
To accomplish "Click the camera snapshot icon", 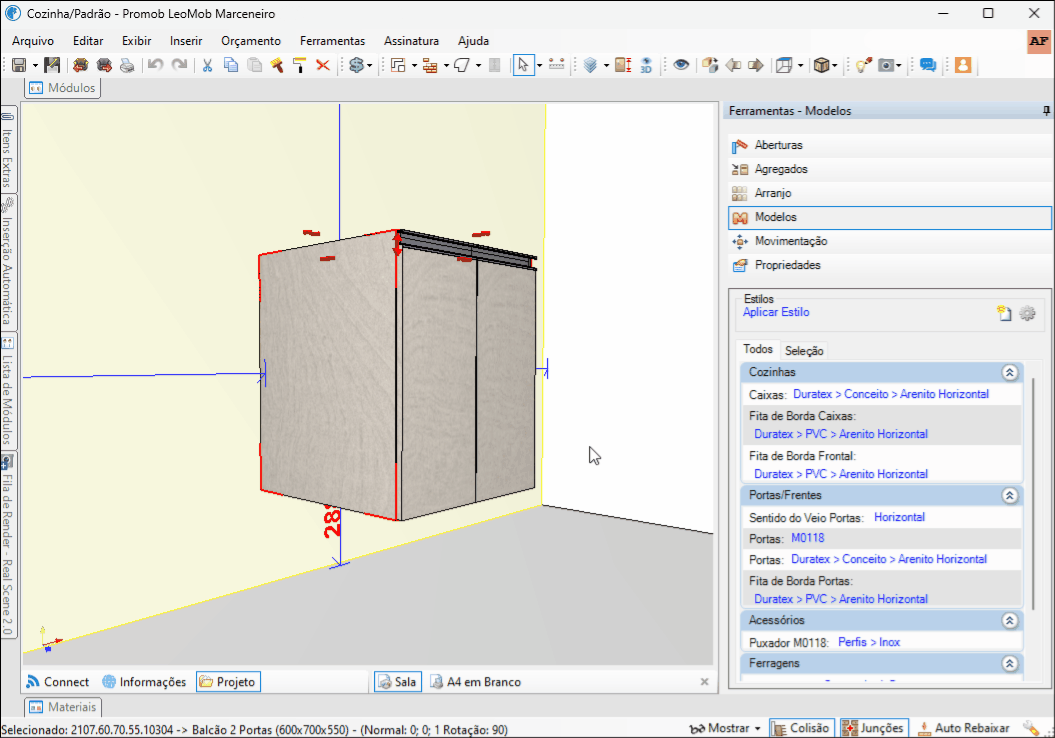I will (x=887, y=65).
